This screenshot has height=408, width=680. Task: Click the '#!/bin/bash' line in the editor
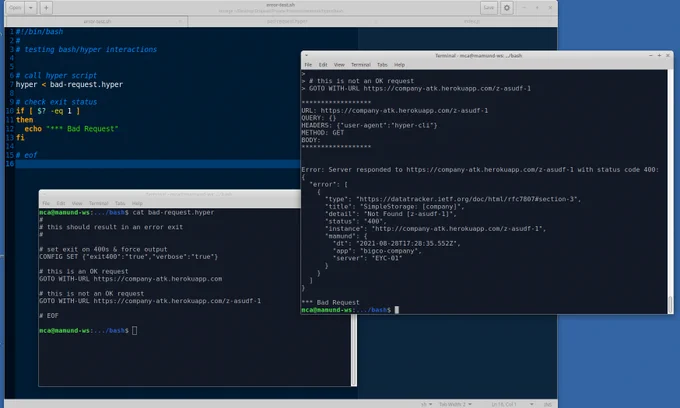[x=39, y=32]
